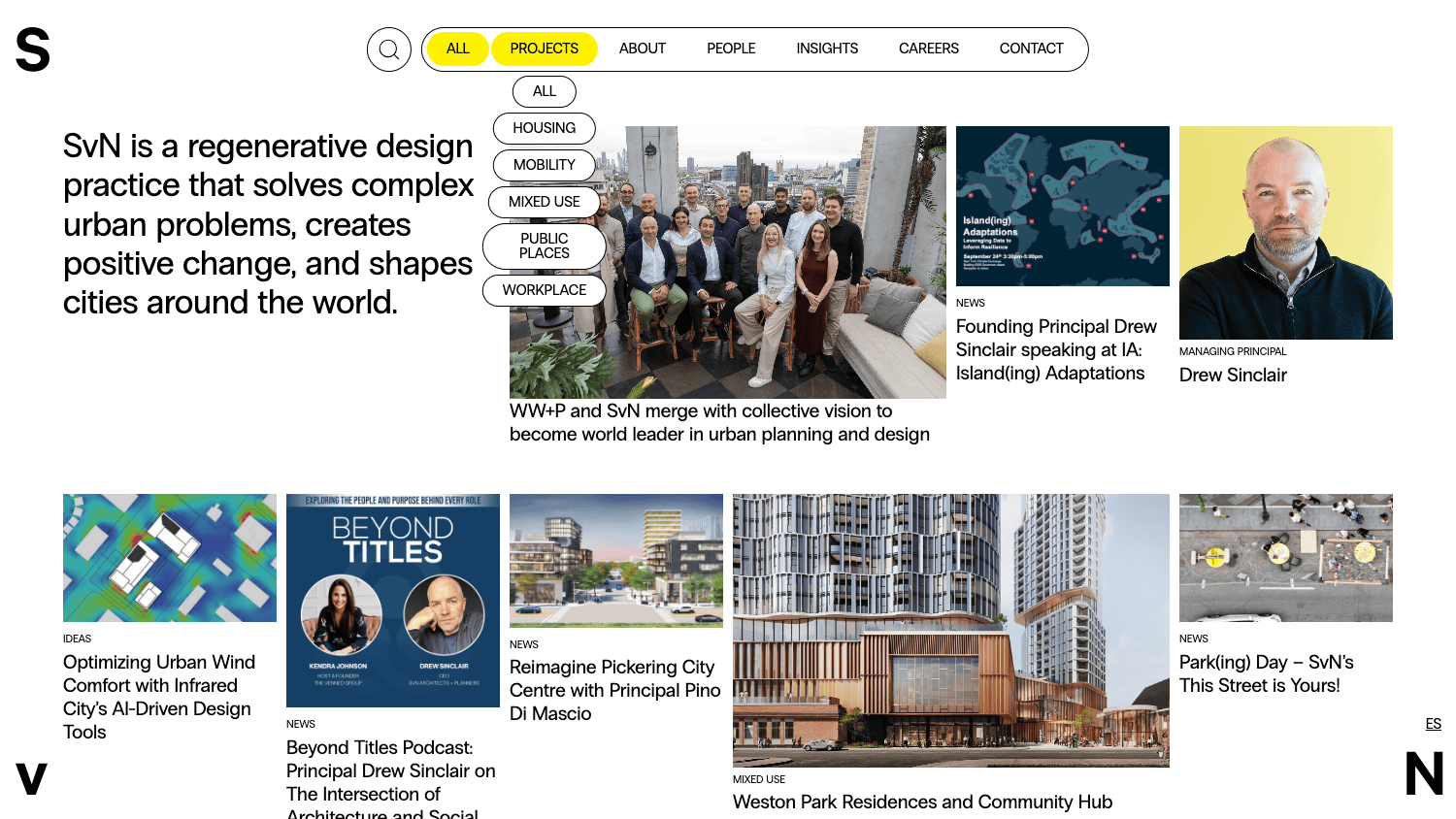Open the search magnifier icon
The width and height of the screenshot is (1456, 819).
point(389,49)
